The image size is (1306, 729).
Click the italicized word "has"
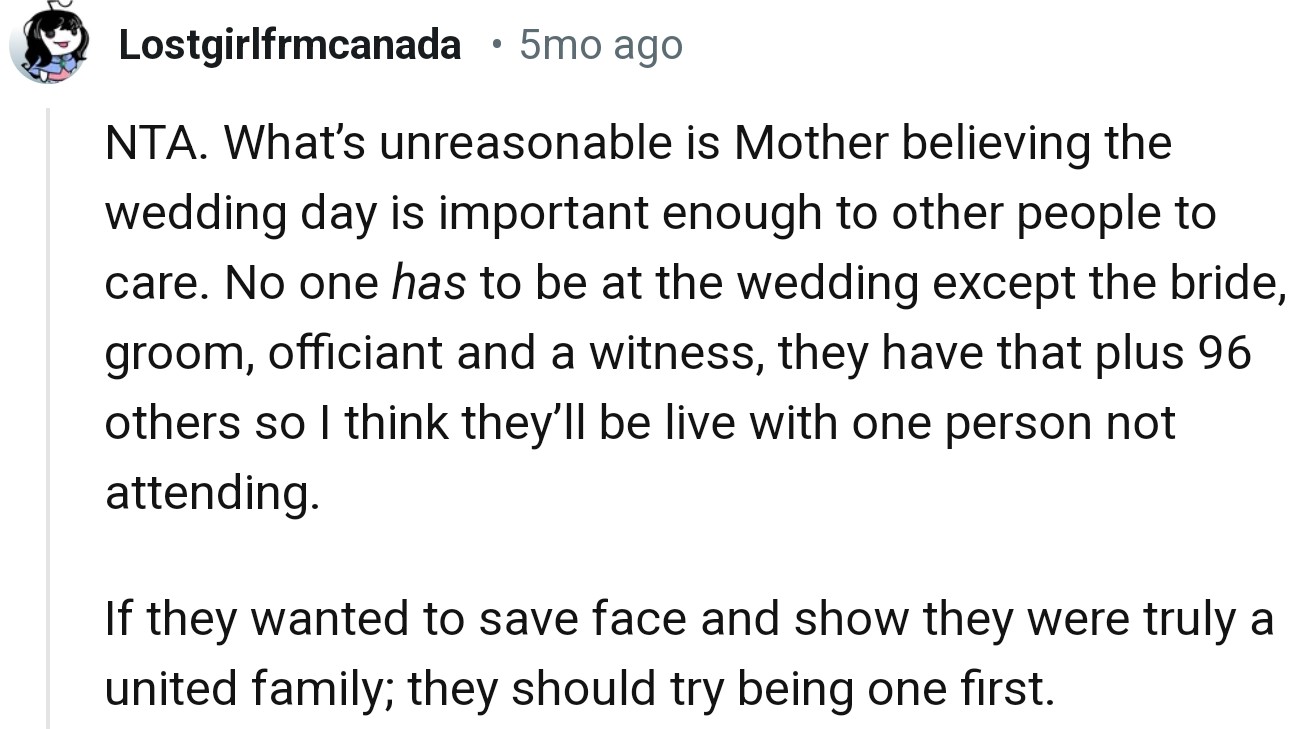[428, 285]
